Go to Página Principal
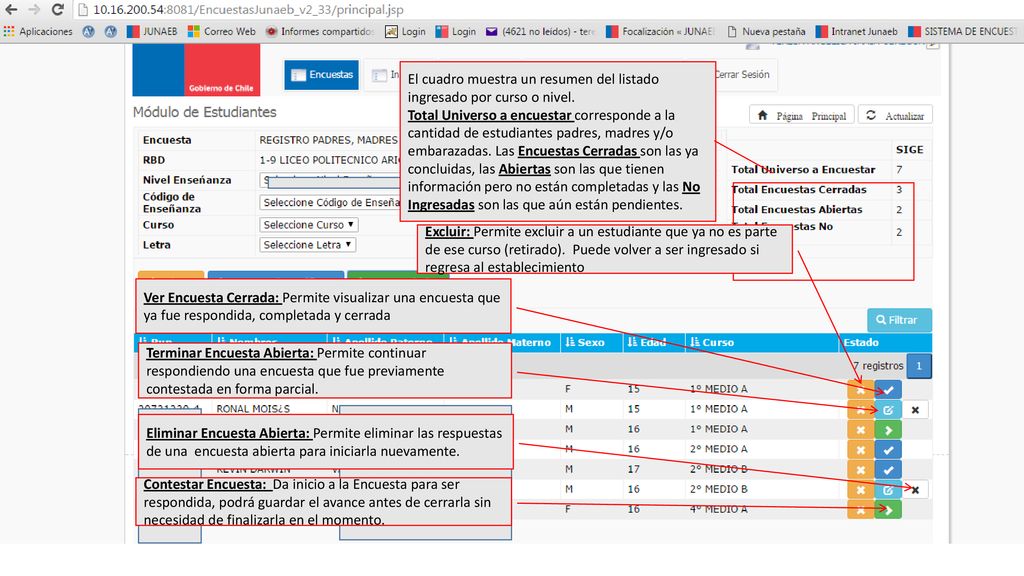This screenshot has width=1024, height=576. click(x=802, y=116)
